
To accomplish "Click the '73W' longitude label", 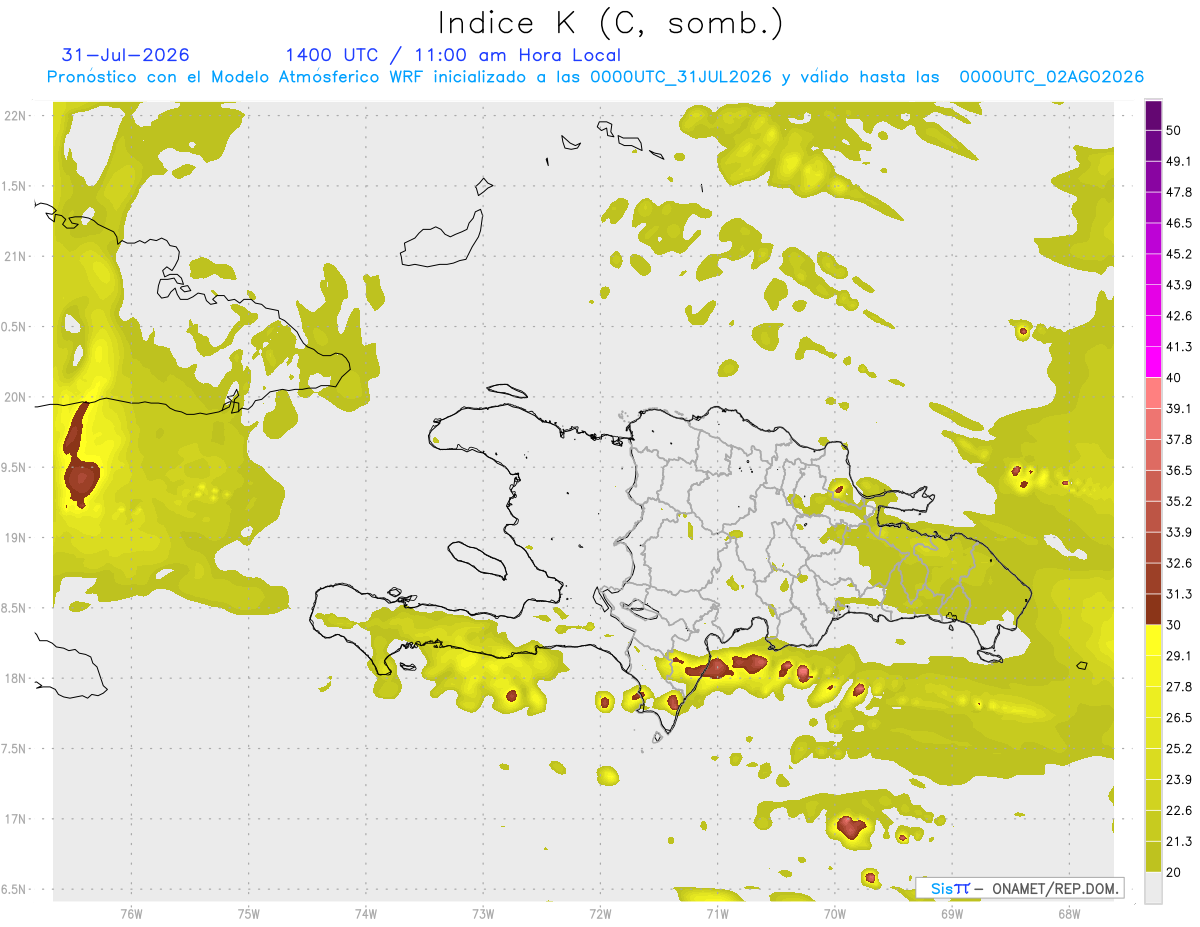I will [483, 914].
